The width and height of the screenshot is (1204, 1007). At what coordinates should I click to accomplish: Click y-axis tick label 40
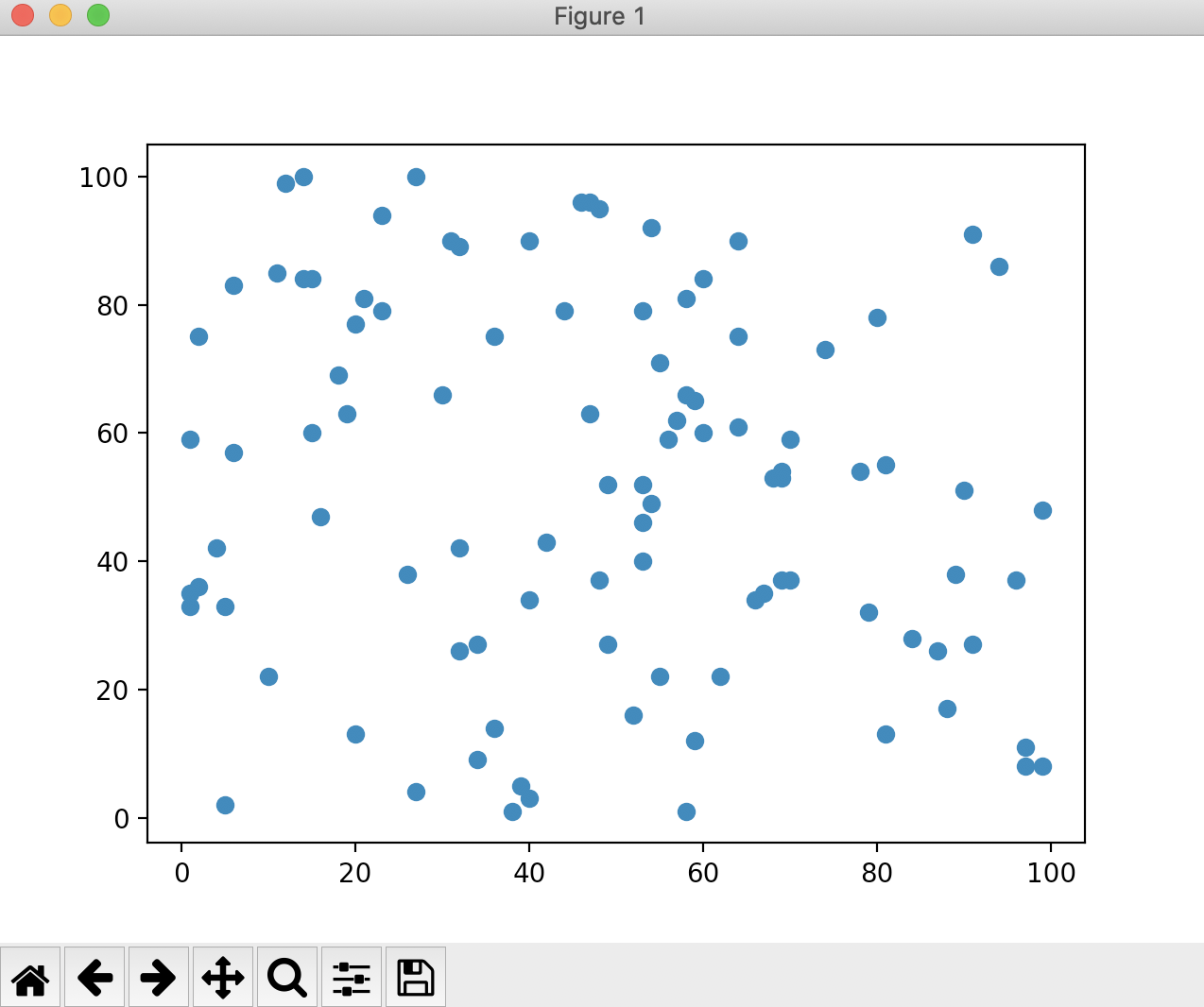click(x=112, y=562)
